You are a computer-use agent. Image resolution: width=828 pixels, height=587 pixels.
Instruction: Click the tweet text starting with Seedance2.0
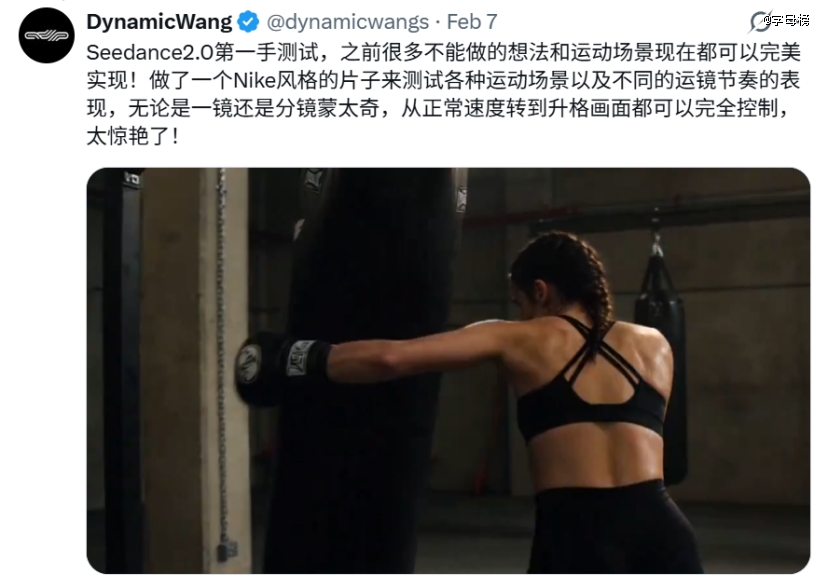[x=444, y=94]
